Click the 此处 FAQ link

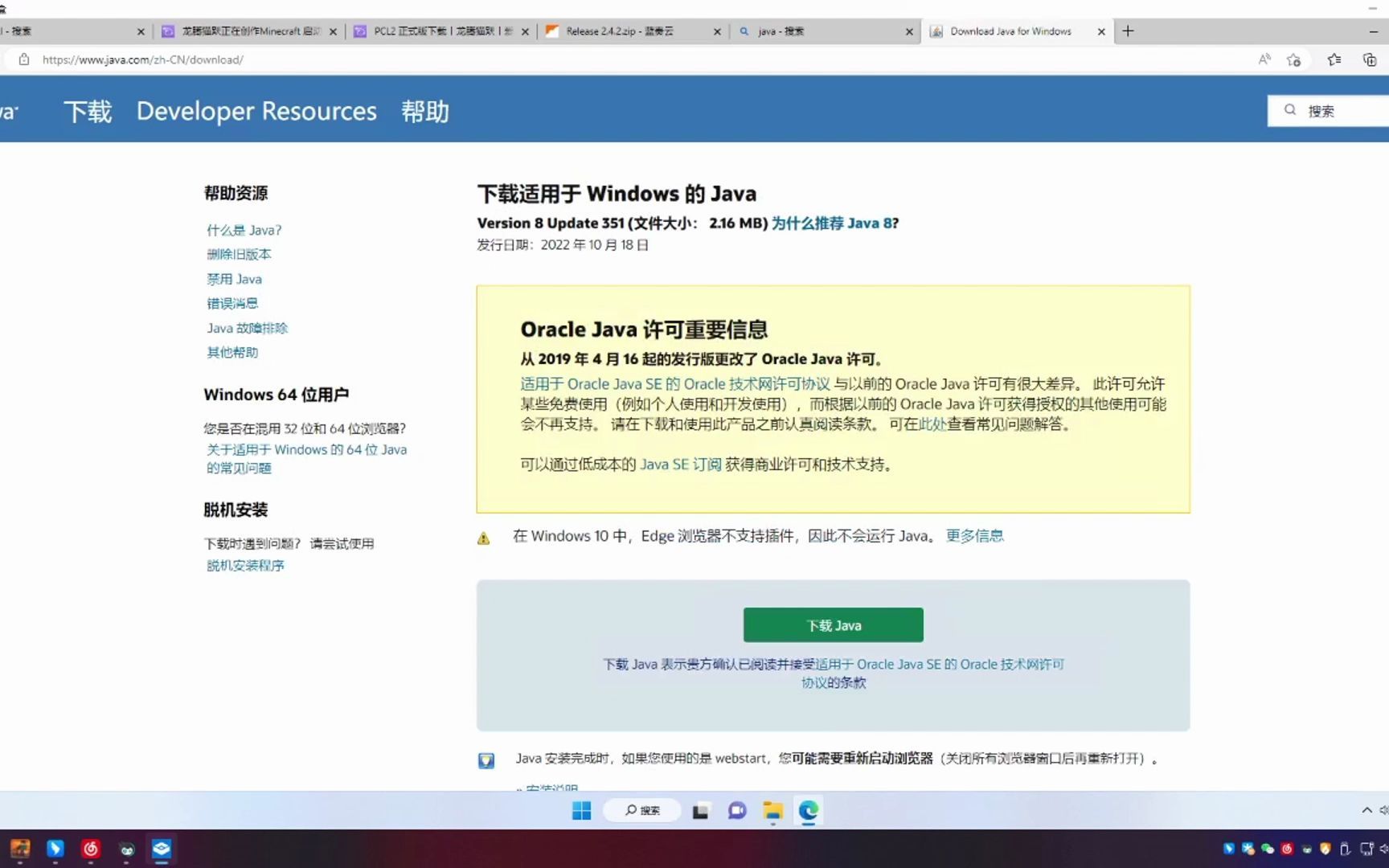932,424
